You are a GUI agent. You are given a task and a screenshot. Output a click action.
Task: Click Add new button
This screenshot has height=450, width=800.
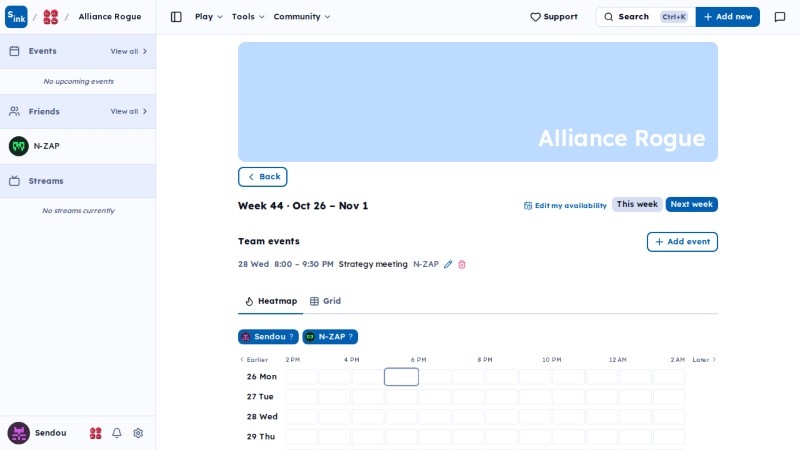coord(728,17)
